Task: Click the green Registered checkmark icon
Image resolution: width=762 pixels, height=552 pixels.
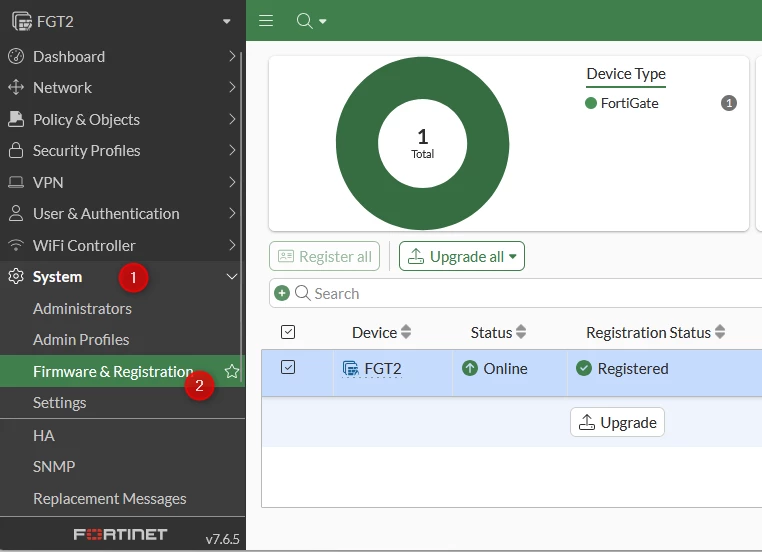Action: (584, 368)
